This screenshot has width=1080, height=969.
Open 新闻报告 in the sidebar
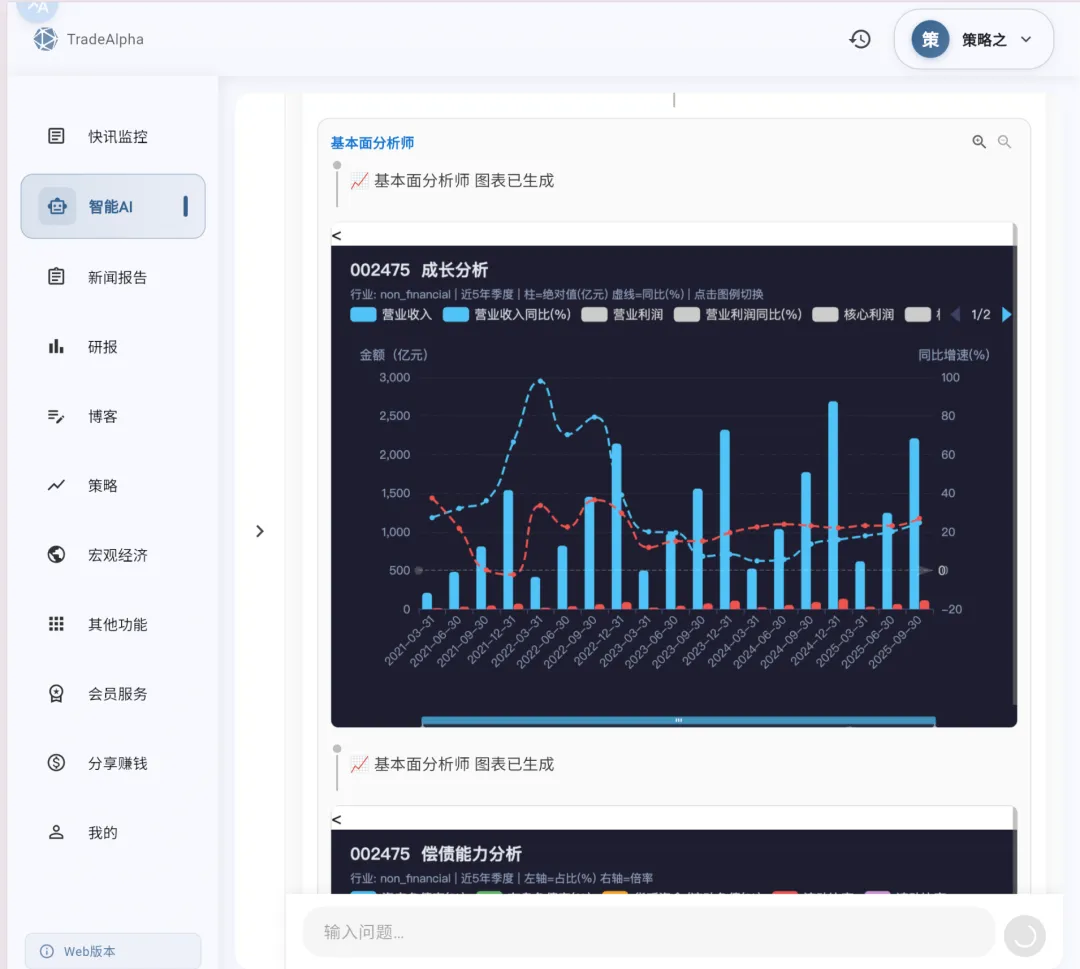(x=113, y=277)
